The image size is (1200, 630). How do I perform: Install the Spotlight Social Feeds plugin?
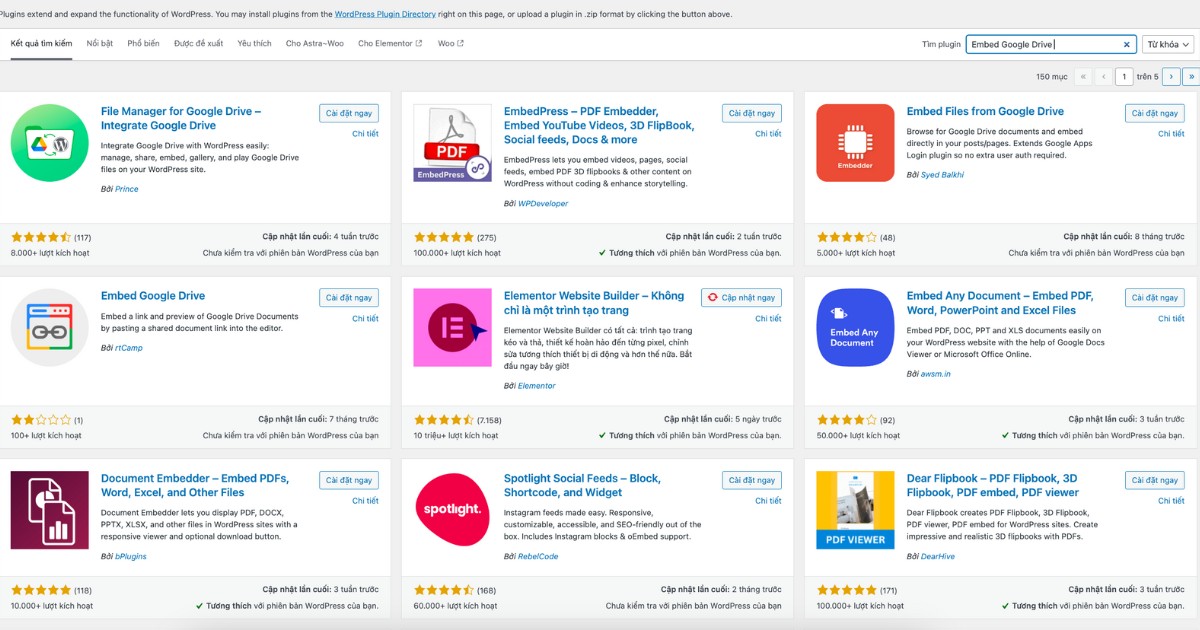coord(752,480)
